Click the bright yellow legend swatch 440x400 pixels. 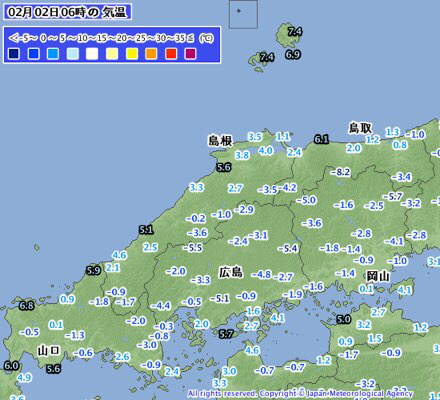132,54
